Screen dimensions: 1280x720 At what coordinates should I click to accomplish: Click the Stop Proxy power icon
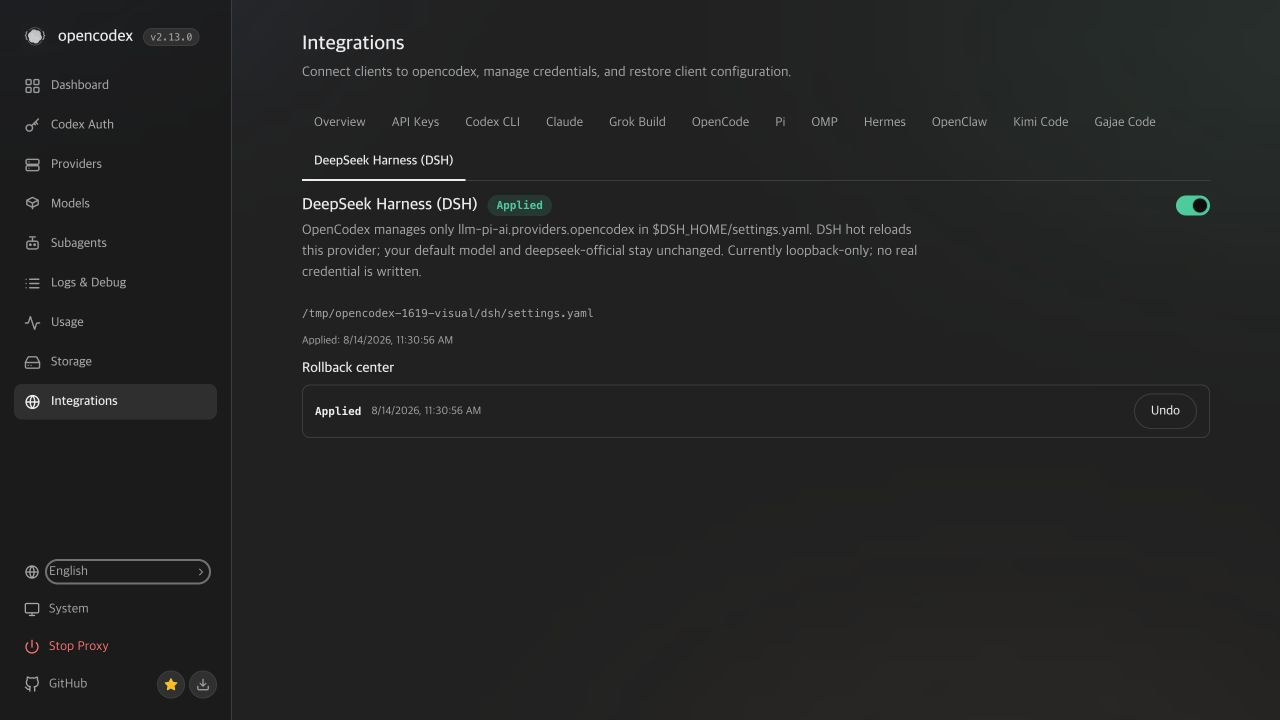point(32,647)
